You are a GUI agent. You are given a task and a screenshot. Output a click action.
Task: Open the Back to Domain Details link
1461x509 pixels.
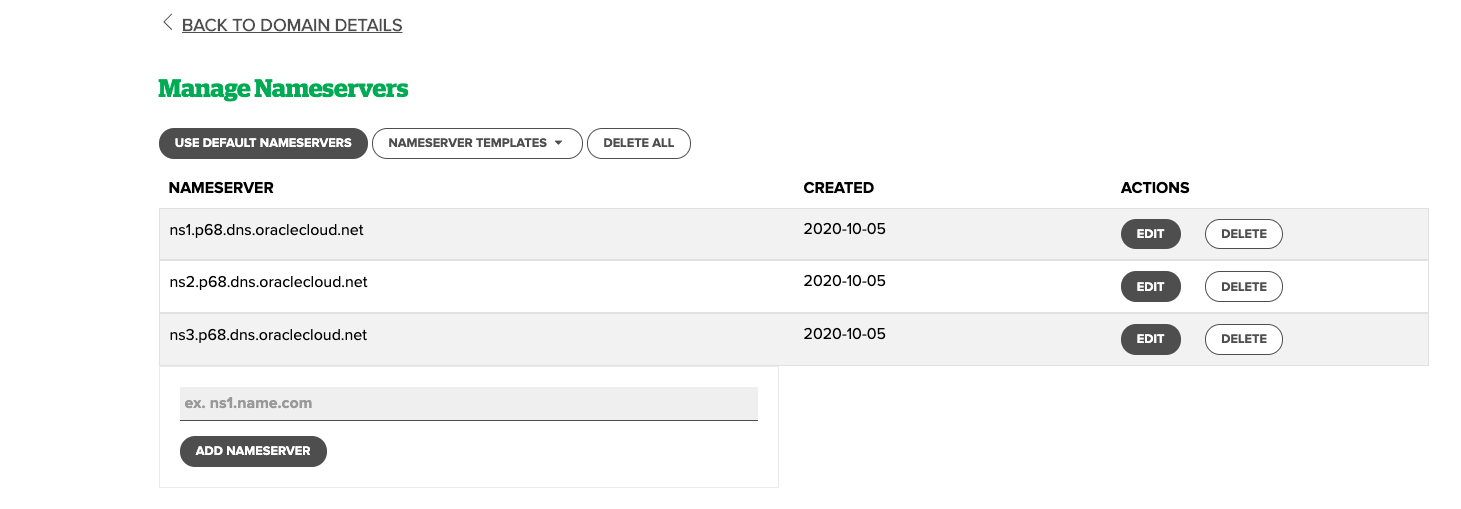pos(292,25)
